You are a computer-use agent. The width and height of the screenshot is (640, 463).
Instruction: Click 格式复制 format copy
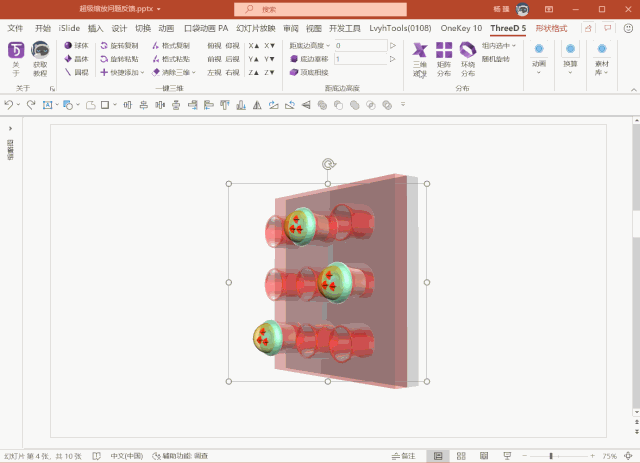point(171,45)
